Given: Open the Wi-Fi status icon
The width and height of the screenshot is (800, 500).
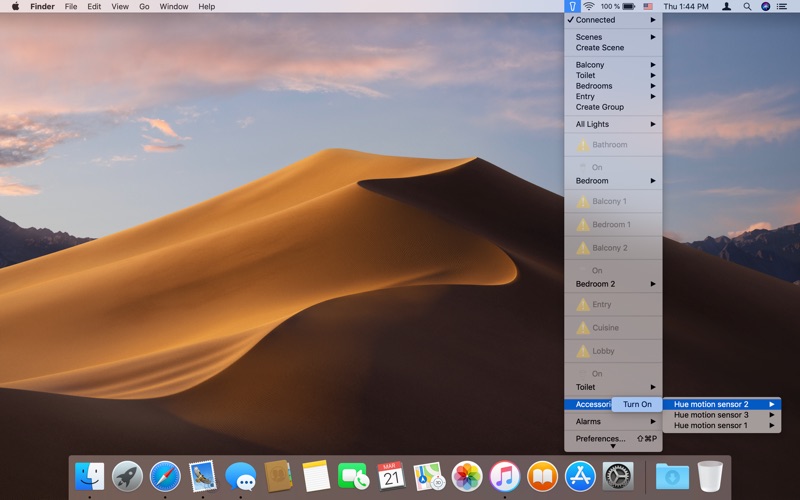Looking at the screenshot, I should [x=589, y=6].
